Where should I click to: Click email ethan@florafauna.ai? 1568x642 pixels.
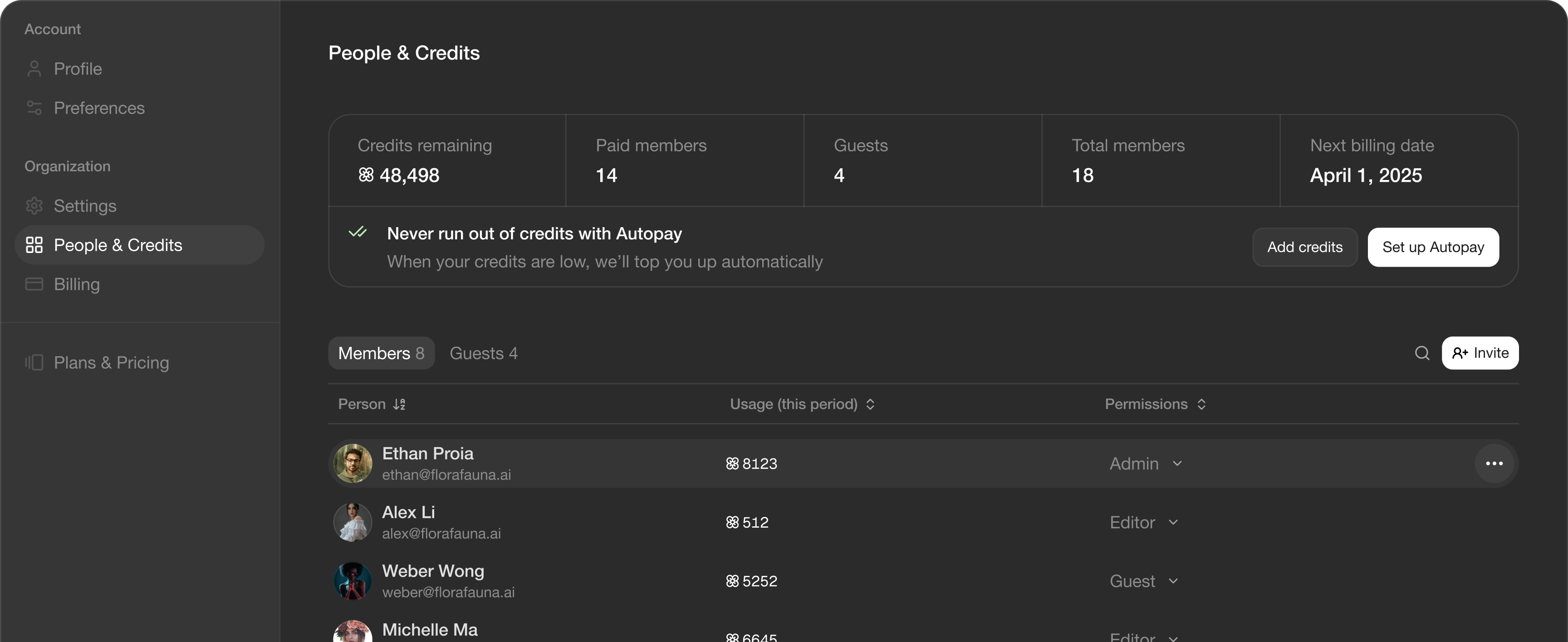tap(446, 475)
